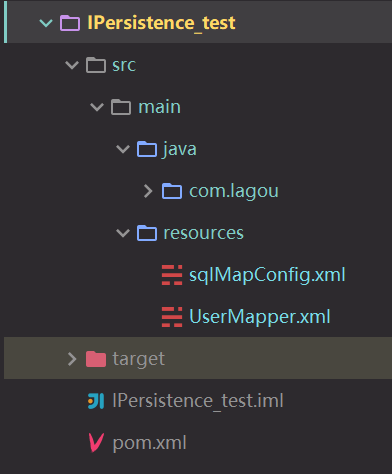Click the red UserMapper.xml file icon
The image size is (392, 474).
(x=172, y=317)
